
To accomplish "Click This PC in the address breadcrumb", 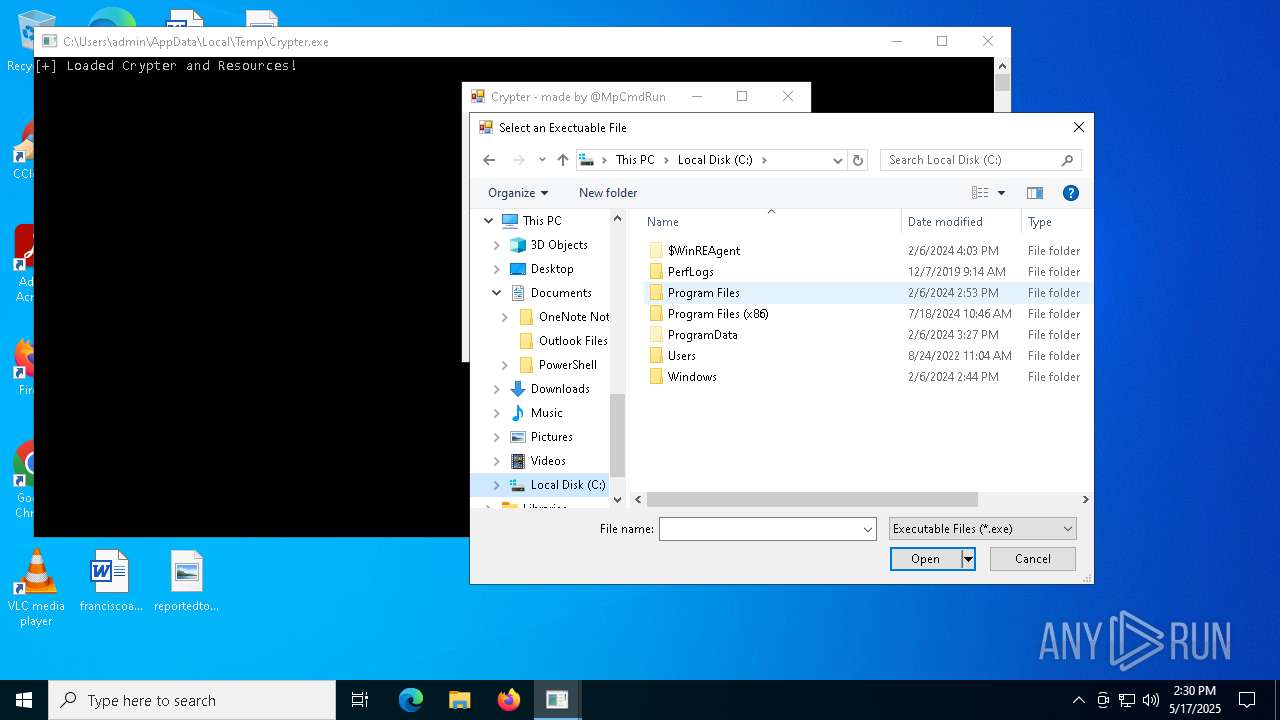I will [635, 160].
